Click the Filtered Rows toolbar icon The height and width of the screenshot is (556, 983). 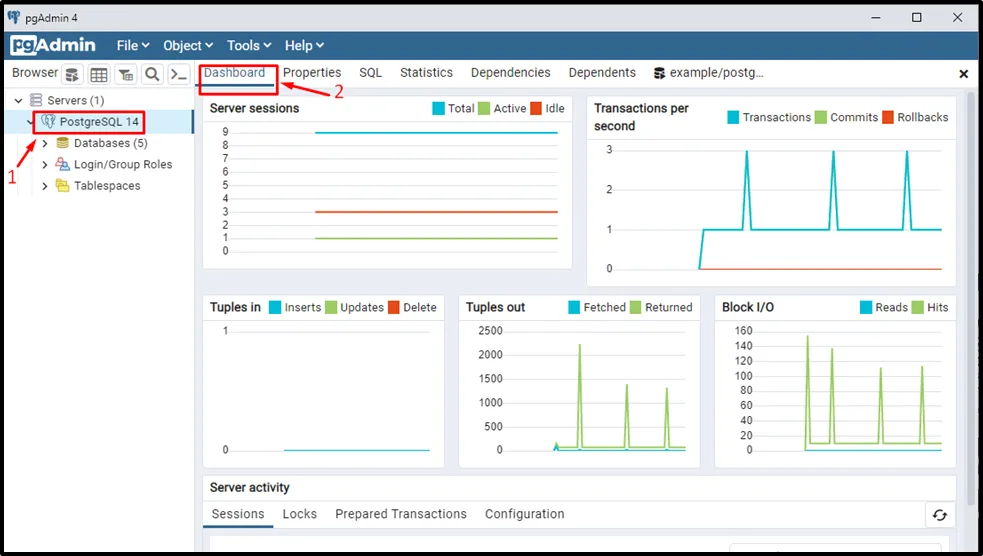[x=125, y=74]
